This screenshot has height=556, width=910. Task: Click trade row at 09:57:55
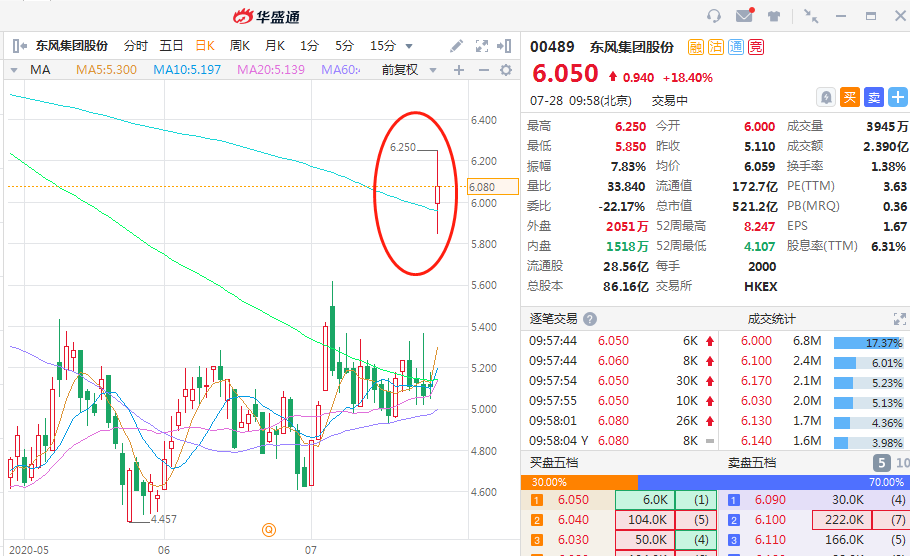[620, 400]
